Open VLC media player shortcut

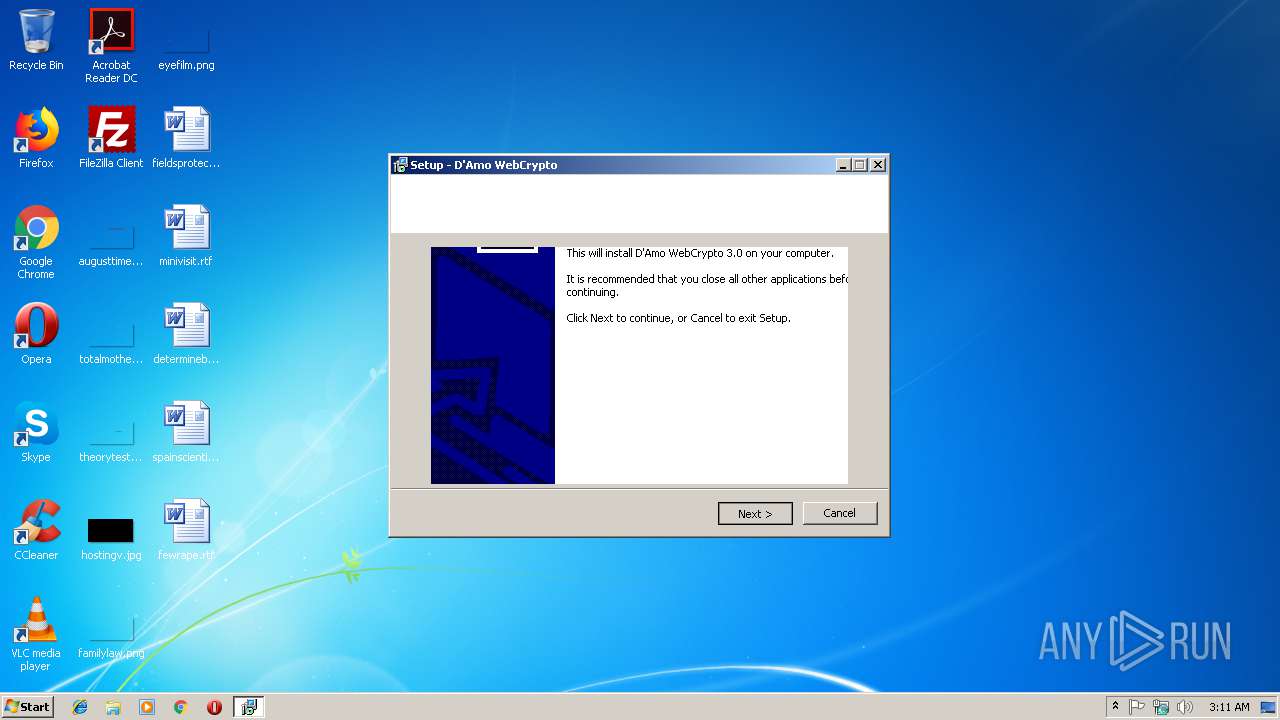click(x=36, y=634)
